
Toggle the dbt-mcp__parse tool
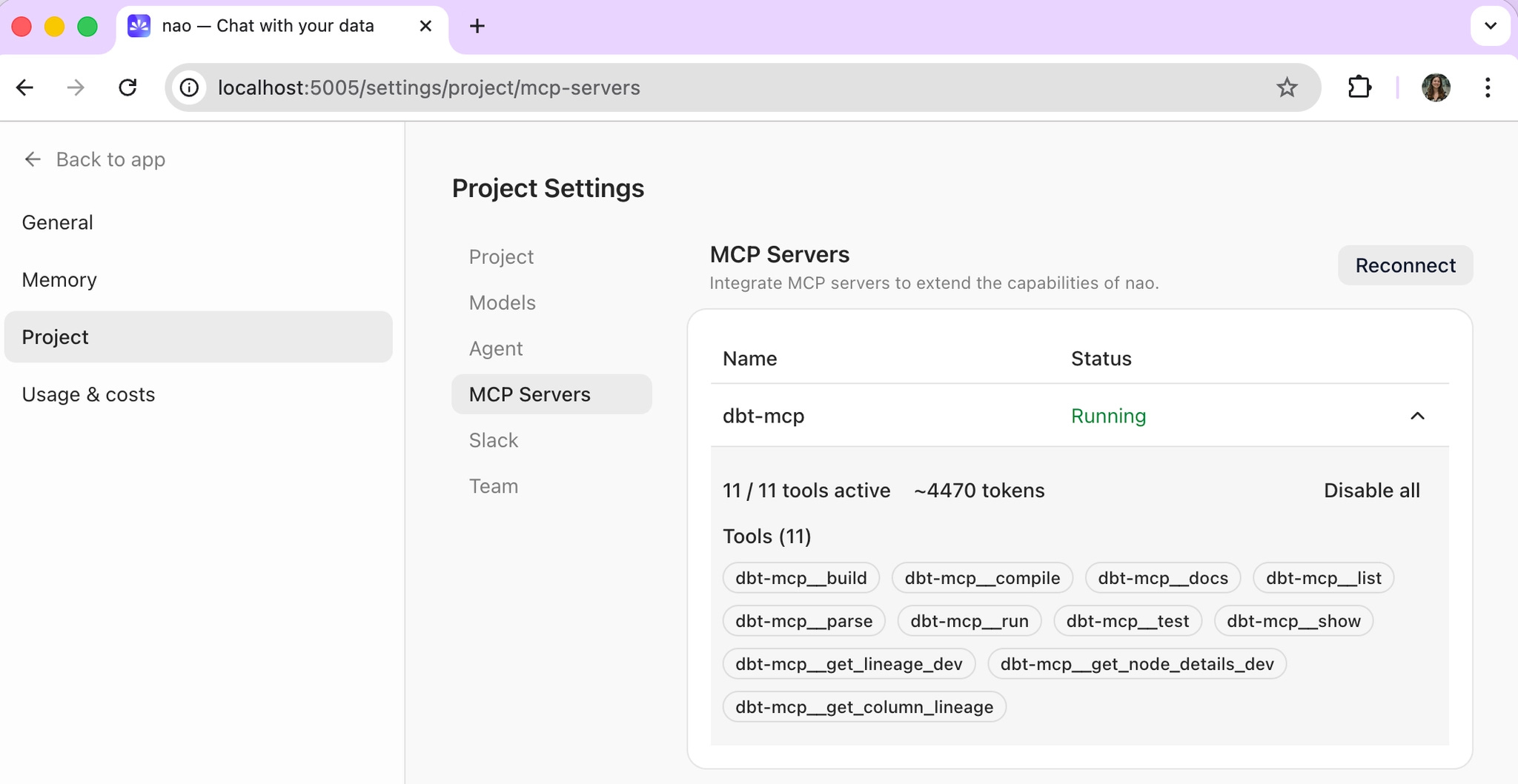(804, 621)
